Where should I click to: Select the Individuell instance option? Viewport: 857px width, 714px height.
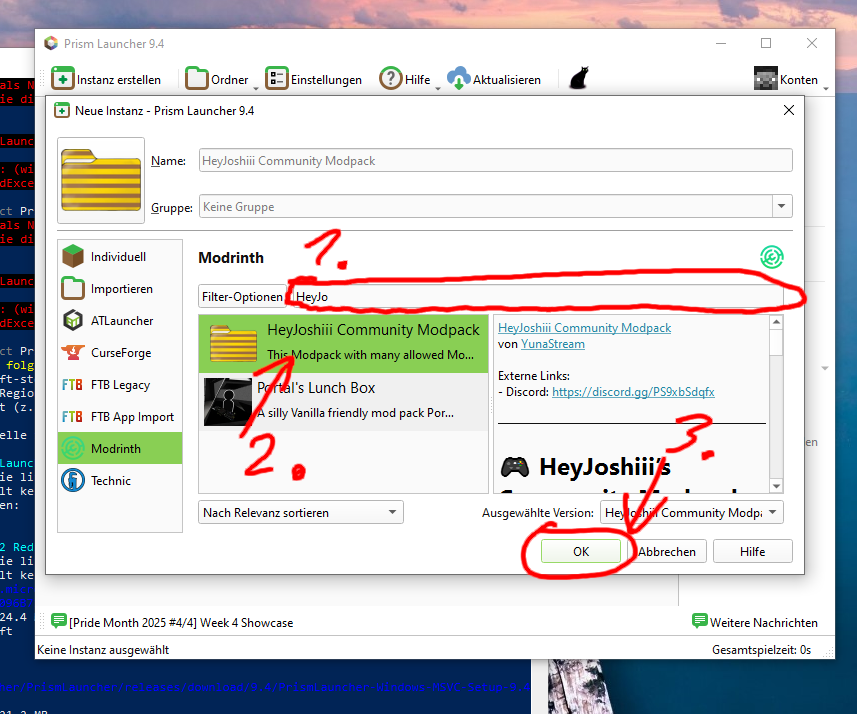click(119, 256)
